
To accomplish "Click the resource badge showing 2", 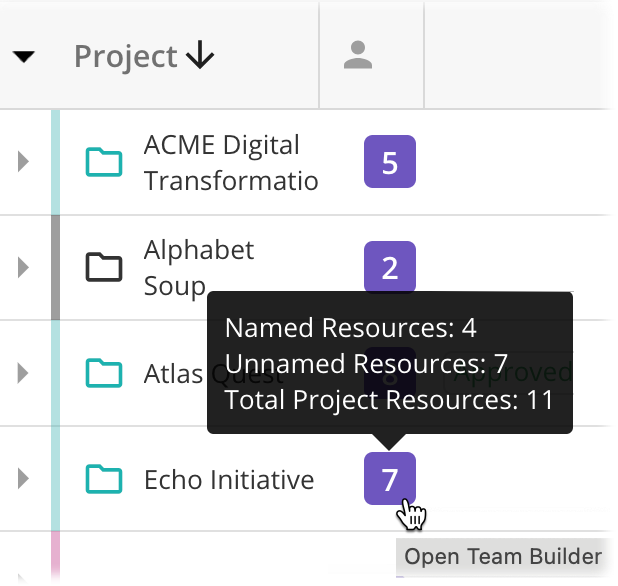I will pyautogui.click(x=389, y=266).
